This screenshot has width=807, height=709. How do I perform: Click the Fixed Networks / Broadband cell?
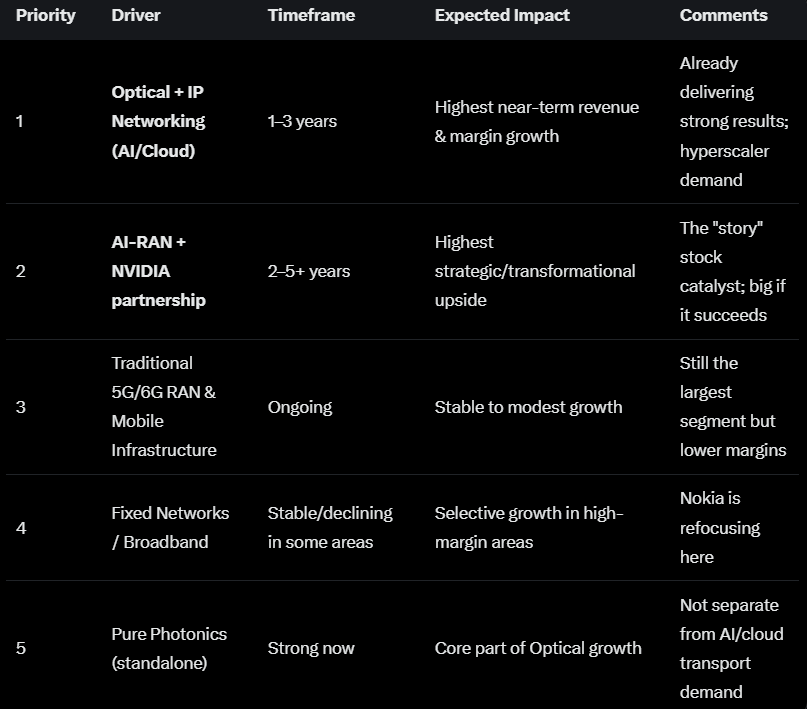pyautogui.click(x=170, y=527)
